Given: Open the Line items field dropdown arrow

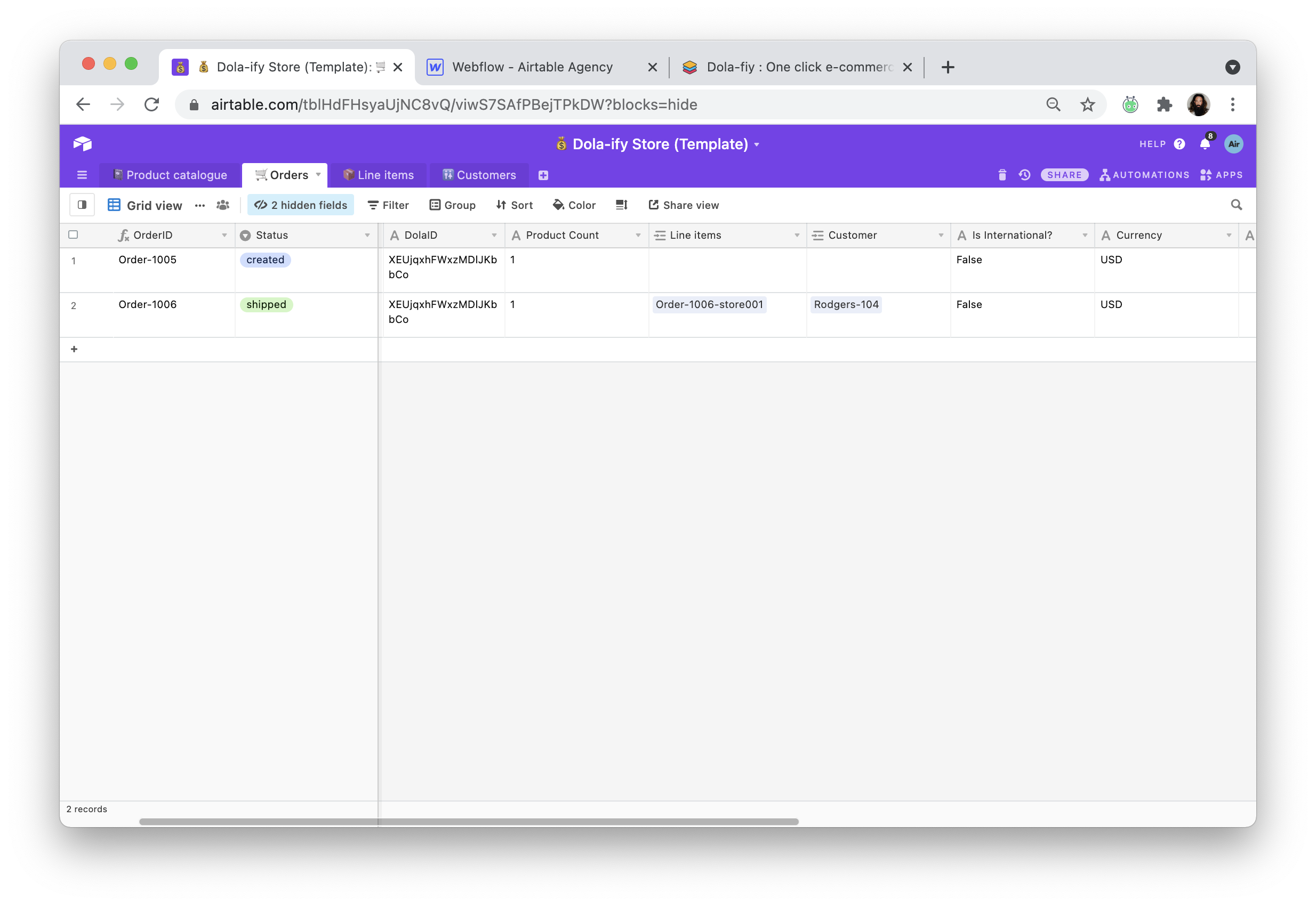Looking at the screenshot, I should point(797,236).
